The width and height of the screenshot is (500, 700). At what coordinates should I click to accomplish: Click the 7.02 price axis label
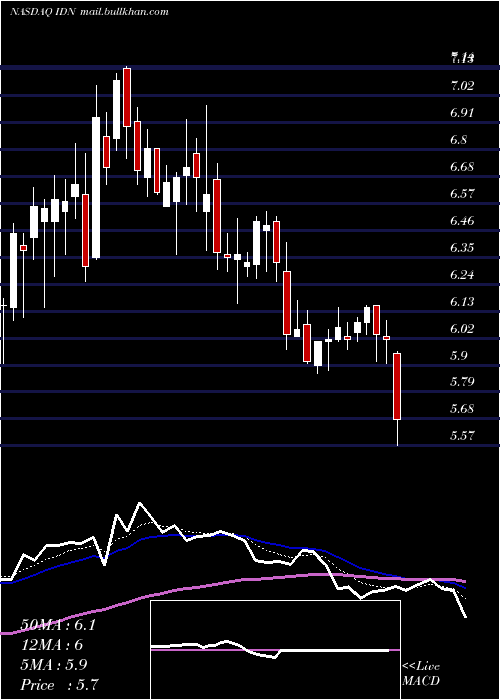pyautogui.click(x=462, y=85)
